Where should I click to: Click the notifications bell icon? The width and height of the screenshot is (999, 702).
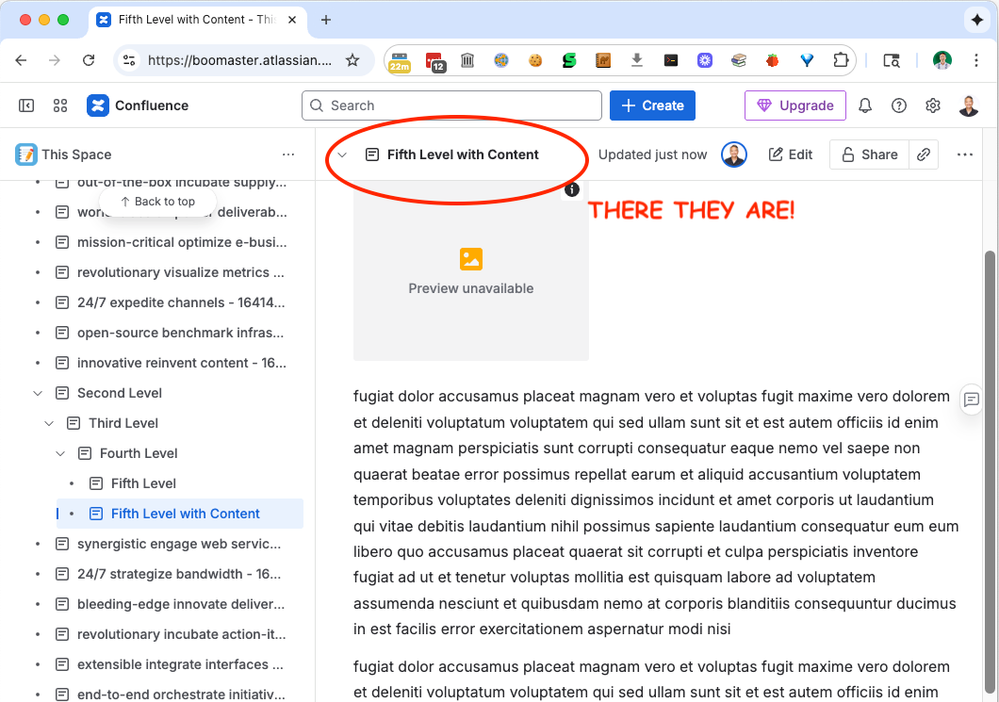865,105
